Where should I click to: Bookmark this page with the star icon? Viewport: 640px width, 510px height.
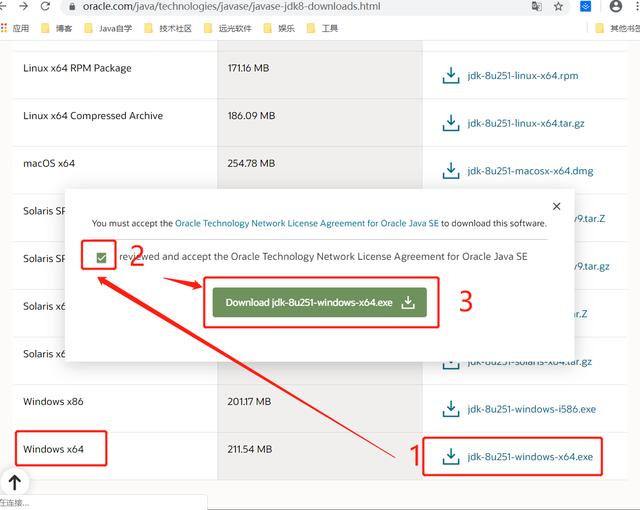[x=558, y=7]
